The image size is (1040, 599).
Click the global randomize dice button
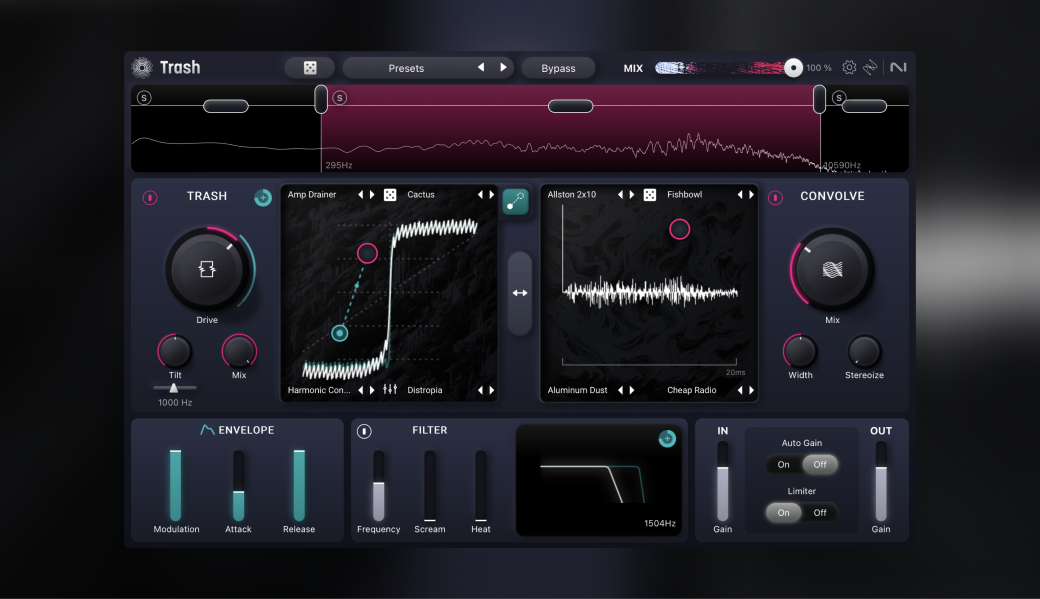pos(310,68)
